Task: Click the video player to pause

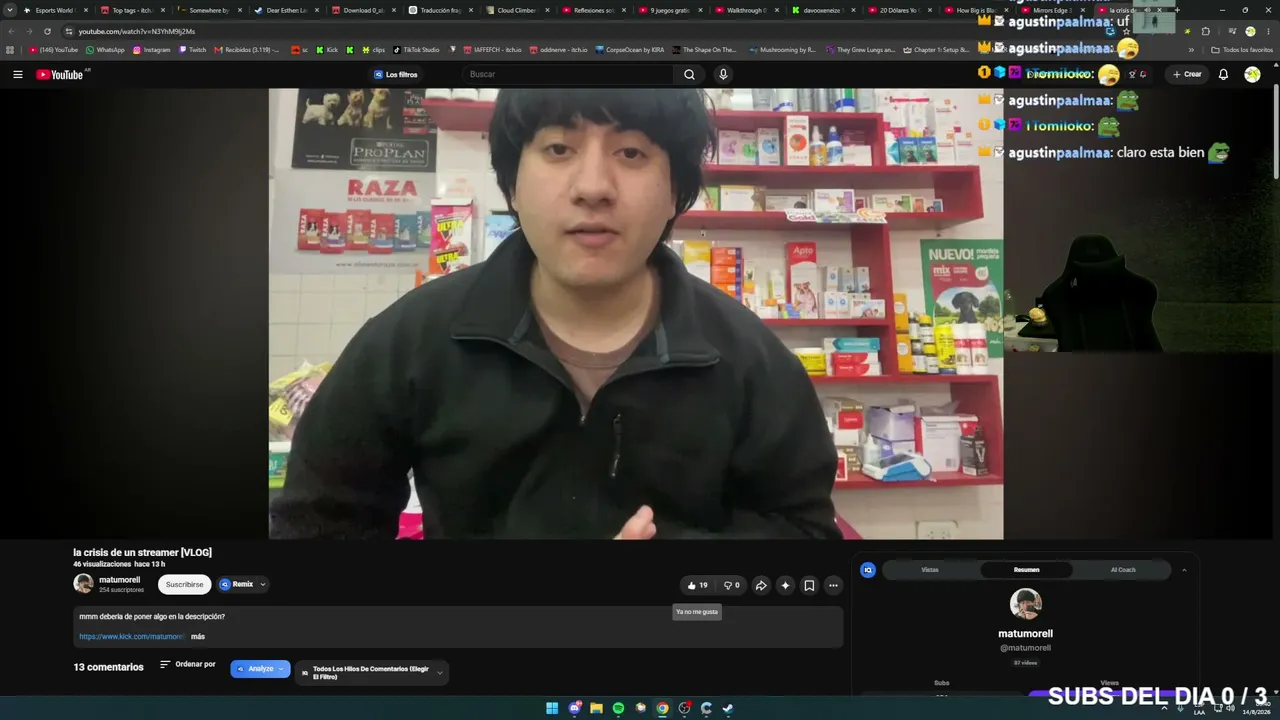Action: [636, 314]
